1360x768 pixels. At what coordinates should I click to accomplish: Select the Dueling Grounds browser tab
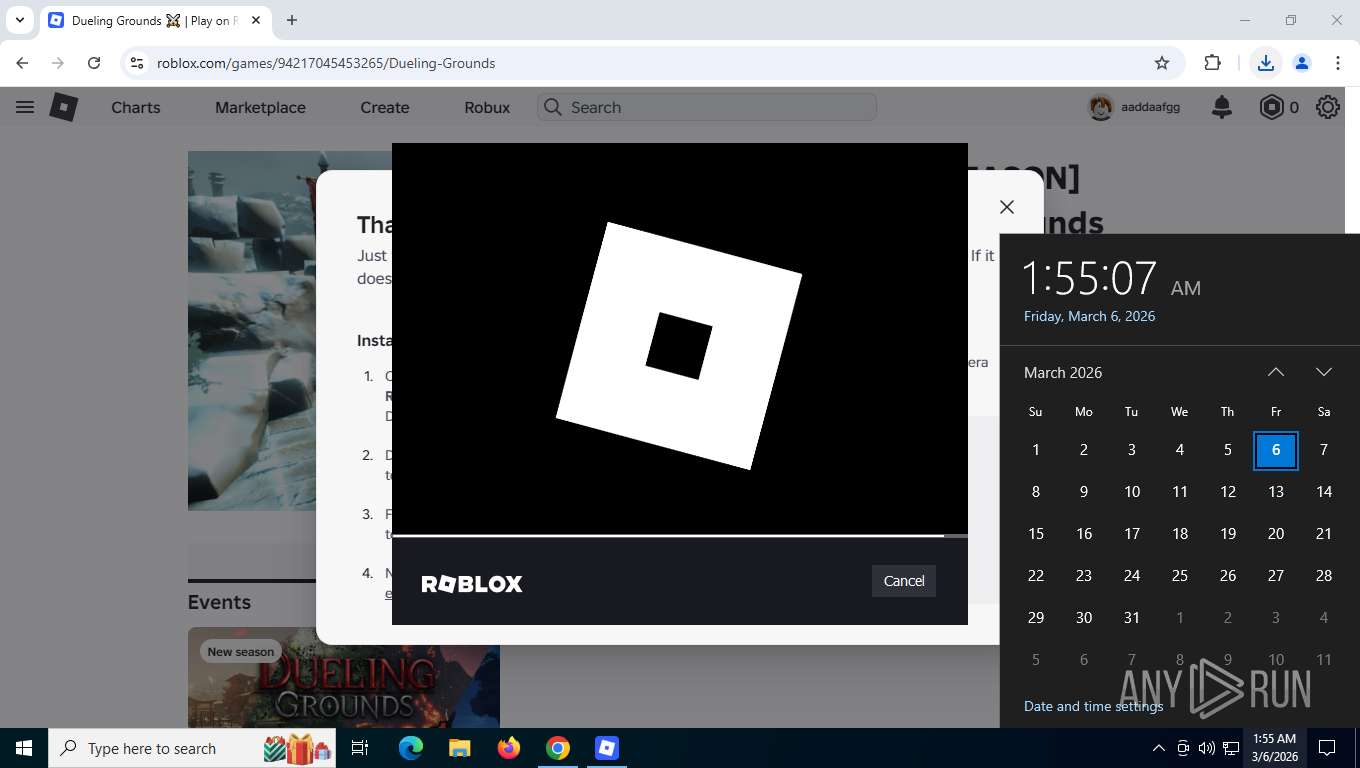[155, 20]
